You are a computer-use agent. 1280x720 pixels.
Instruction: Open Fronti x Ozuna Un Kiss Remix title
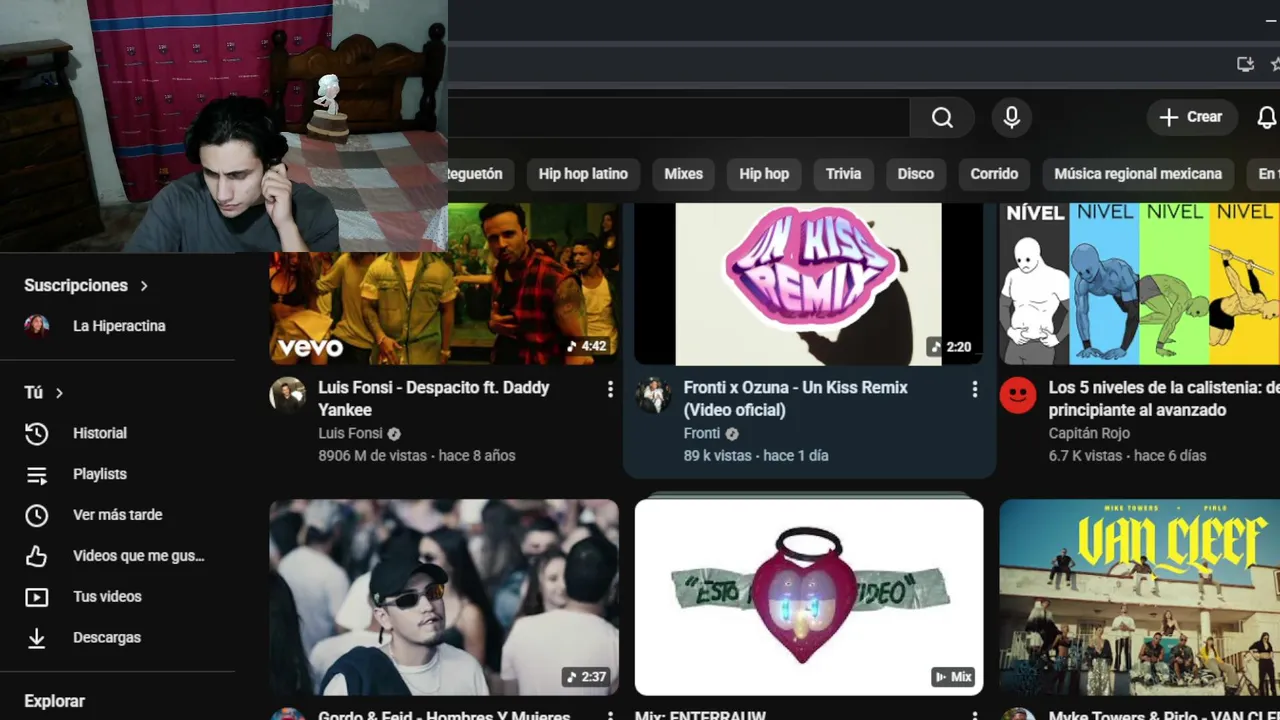[x=796, y=398]
